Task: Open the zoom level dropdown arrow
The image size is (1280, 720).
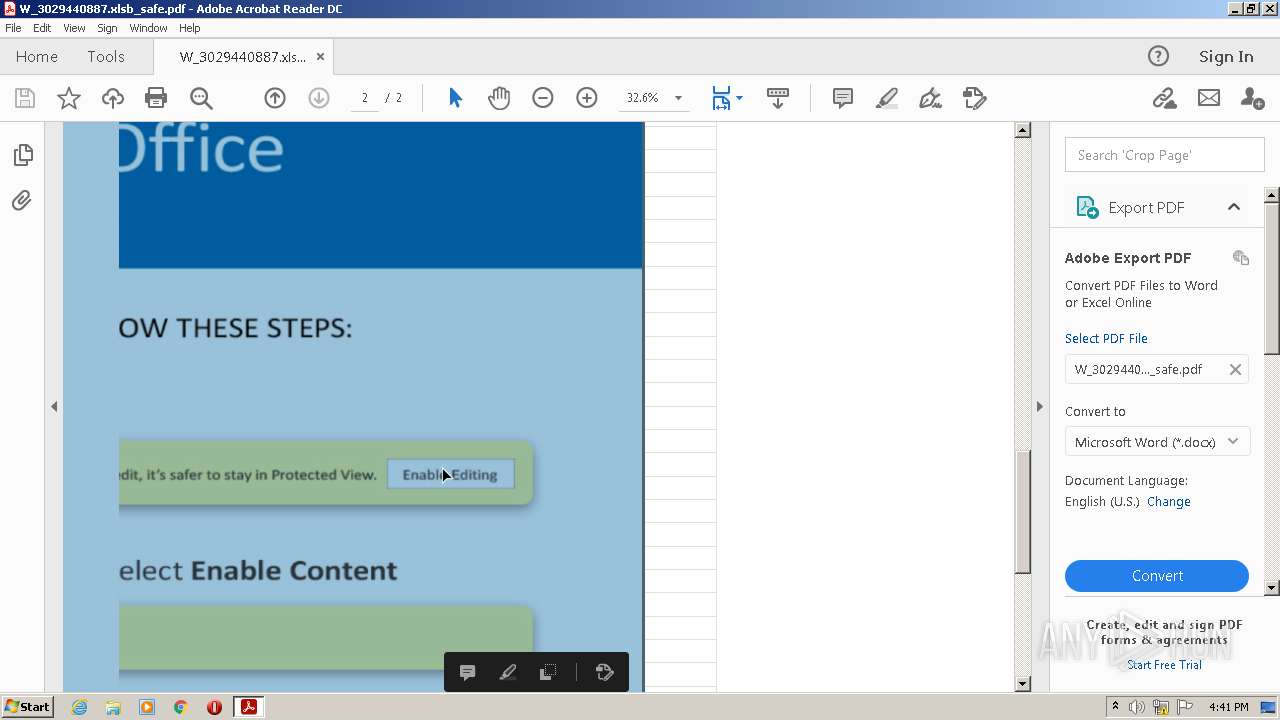Action: 678,98
